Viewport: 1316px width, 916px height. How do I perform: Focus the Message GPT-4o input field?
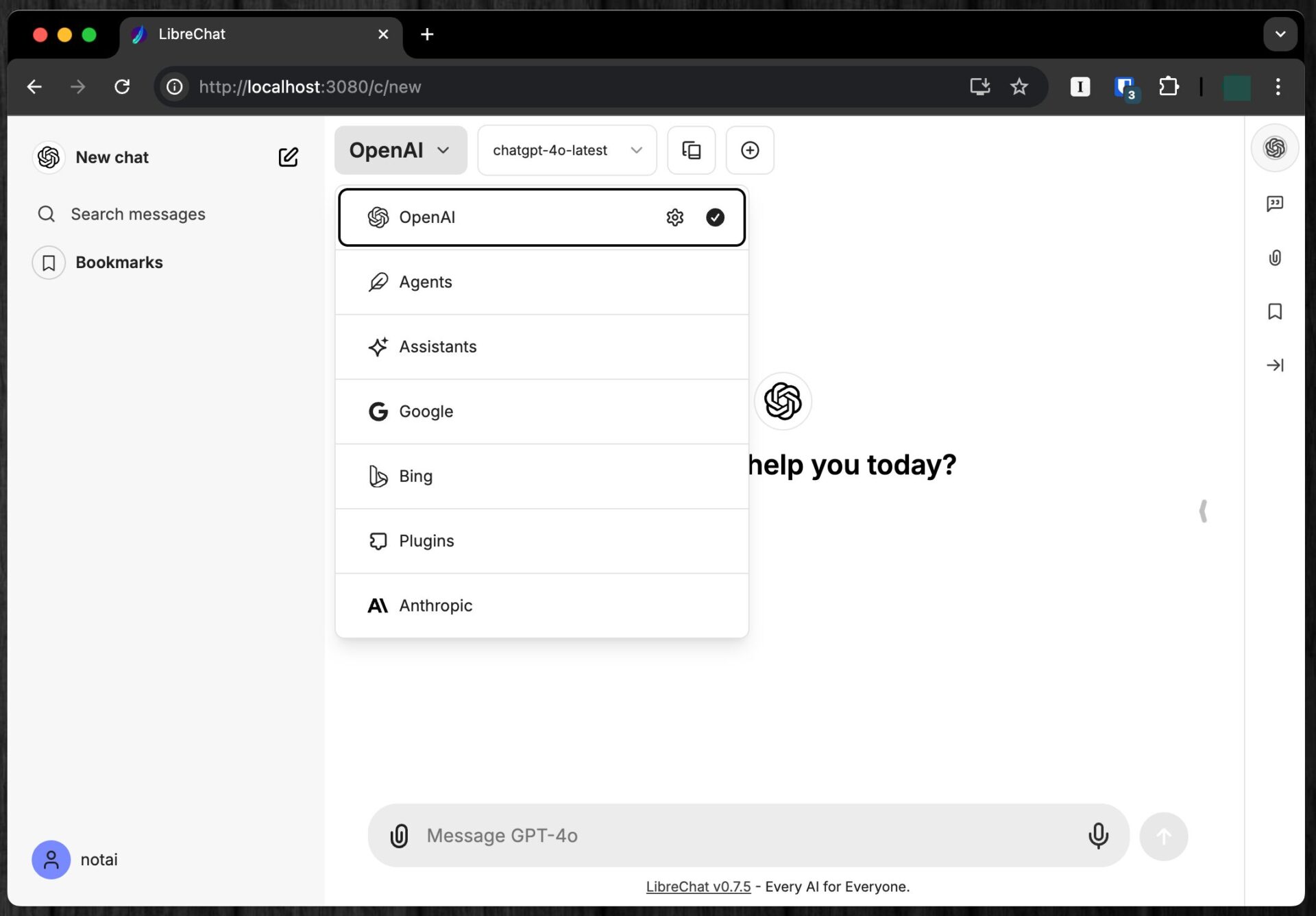coord(747,835)
